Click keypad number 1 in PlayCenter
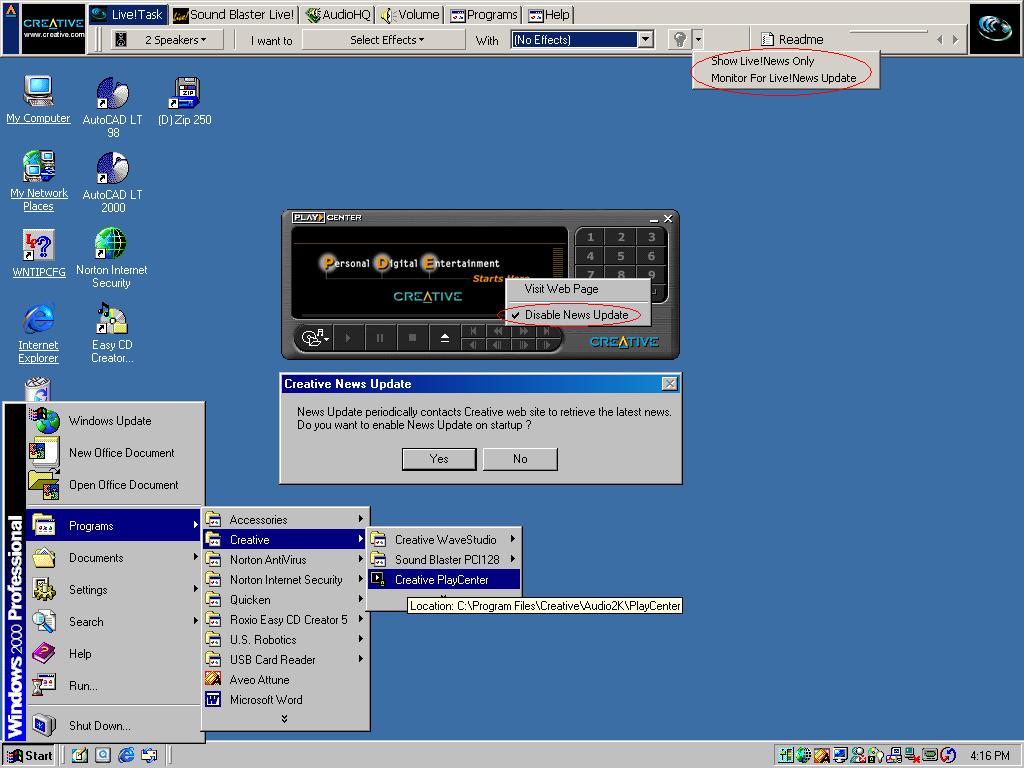The image size is (1024, 768). tap(590, 237)
